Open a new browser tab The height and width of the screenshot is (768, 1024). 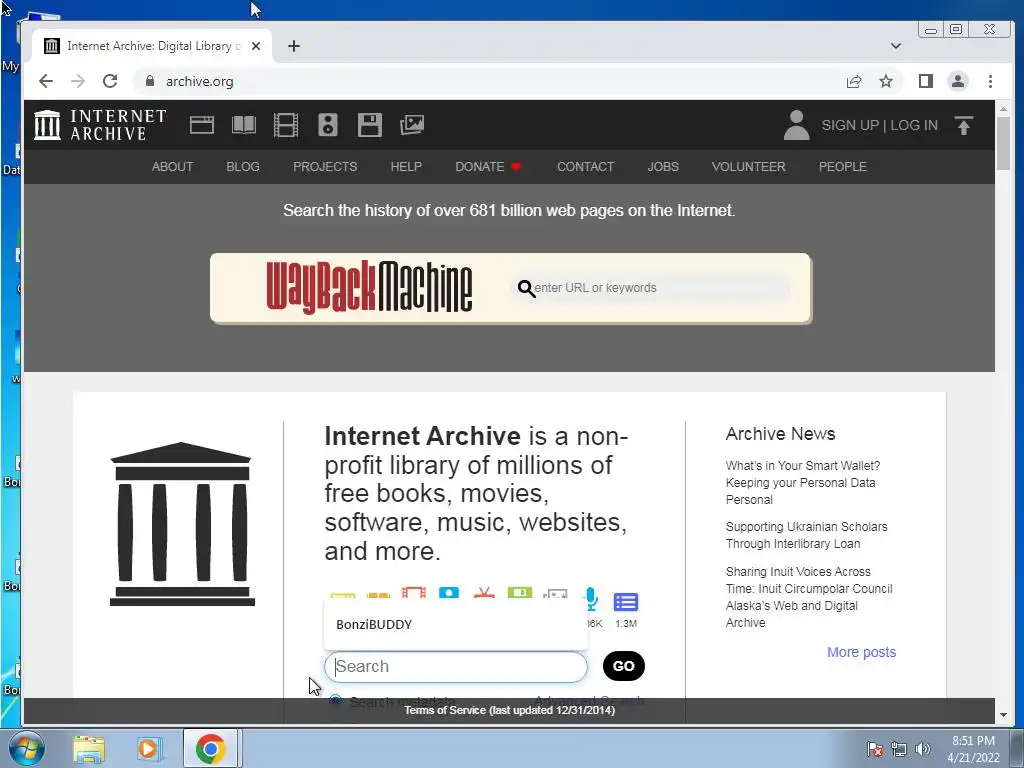coord(294,46)
